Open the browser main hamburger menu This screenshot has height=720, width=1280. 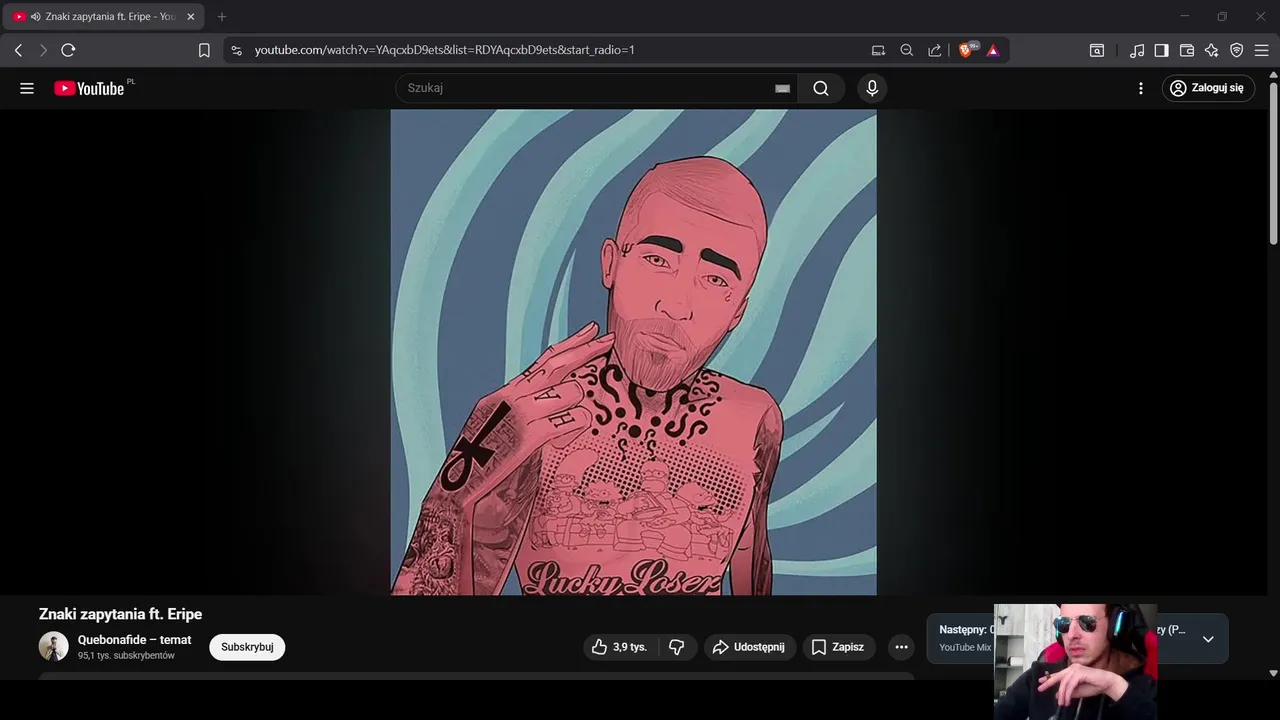point(1261,50)
